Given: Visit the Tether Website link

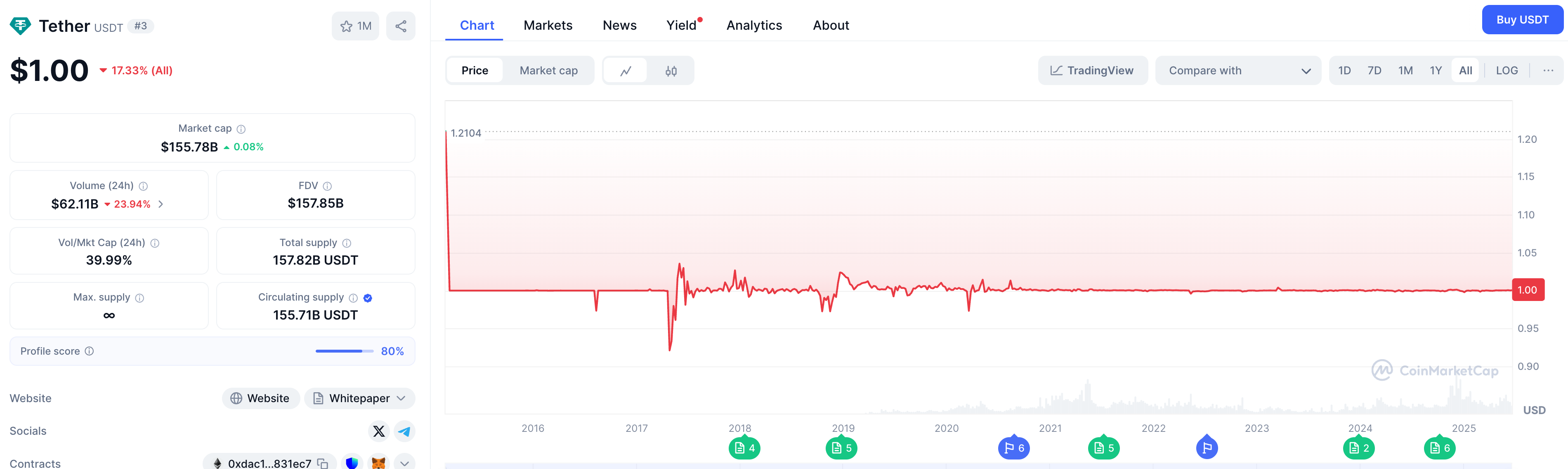Looking at the screenshot, I should coord(260,398).
